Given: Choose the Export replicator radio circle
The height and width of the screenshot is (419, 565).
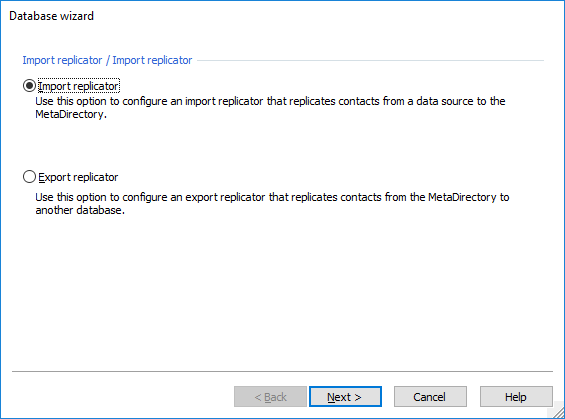Looking at the screenshot, I should [29, 177].
